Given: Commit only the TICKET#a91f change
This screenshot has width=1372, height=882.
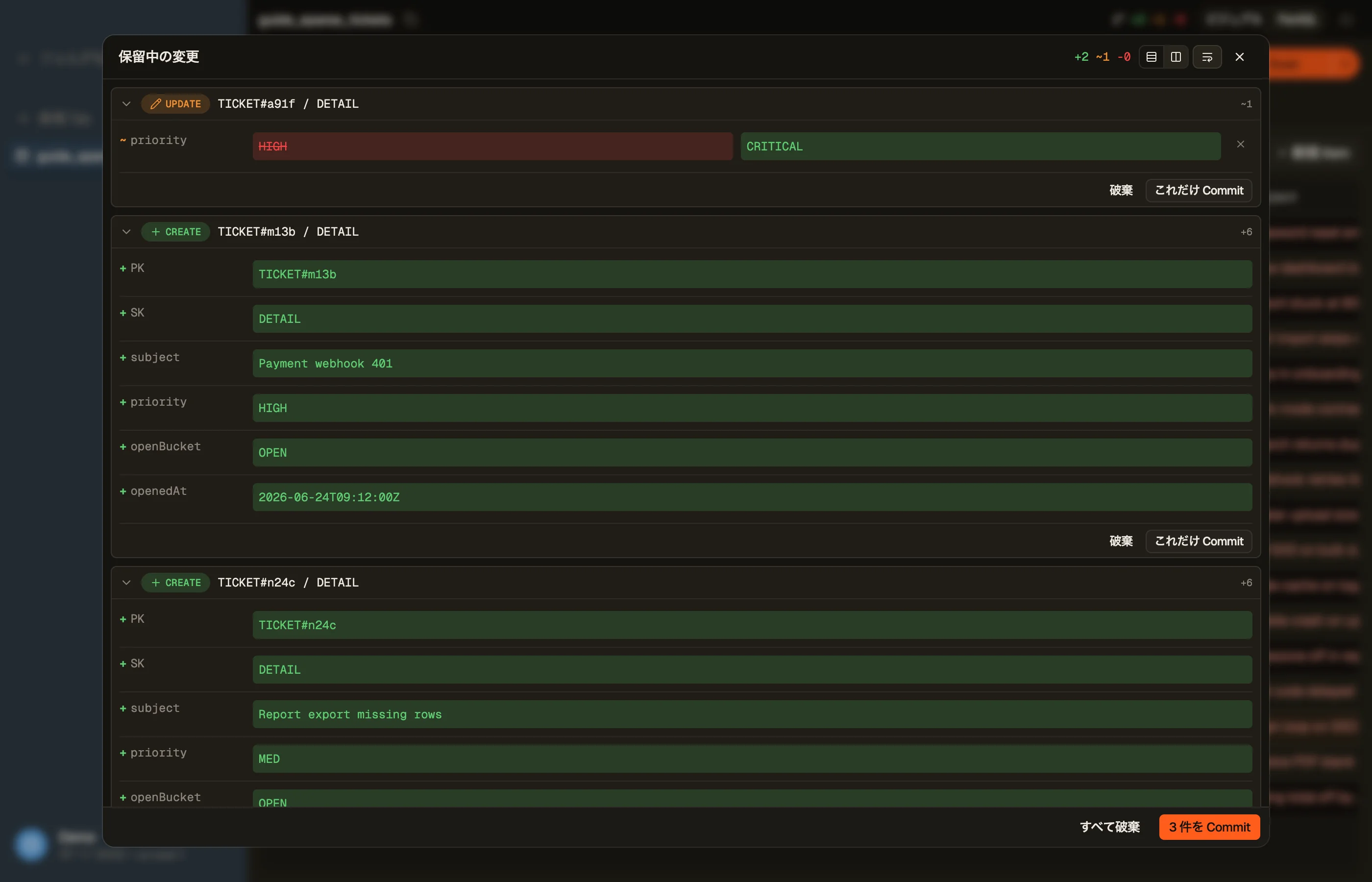Looking at the screenshot, I should click(x=1199, y=190).
